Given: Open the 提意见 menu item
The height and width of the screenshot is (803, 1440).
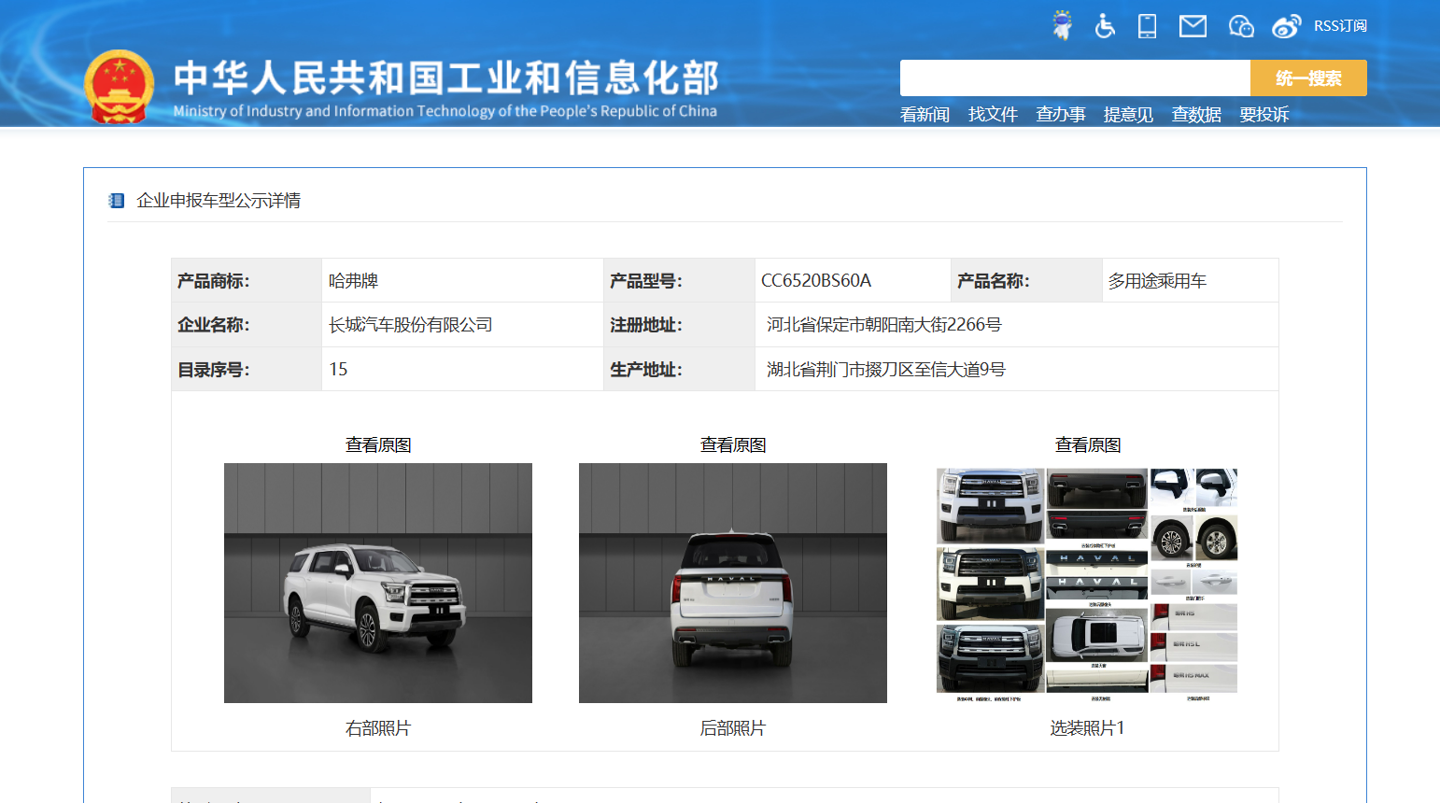Looking at the screenshot, I should click(x=1129, y=114).
